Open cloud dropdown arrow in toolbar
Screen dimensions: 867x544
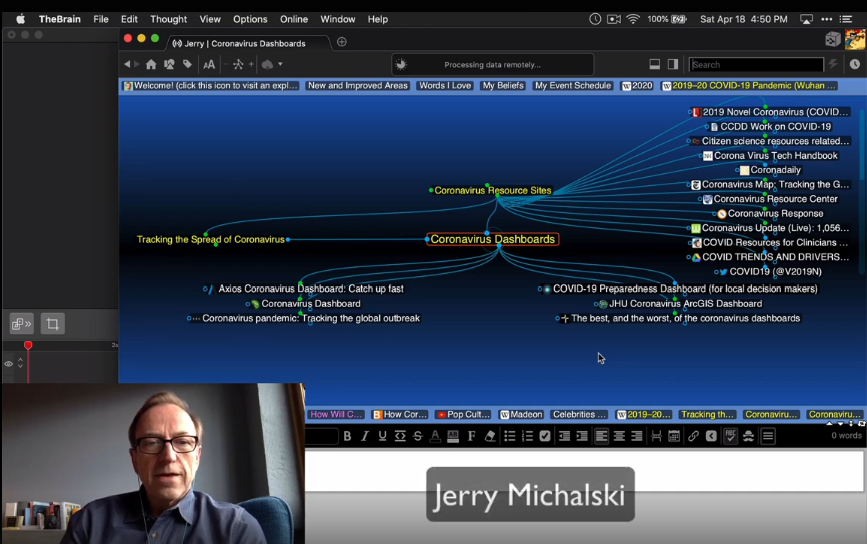click(x=280, y=65)
